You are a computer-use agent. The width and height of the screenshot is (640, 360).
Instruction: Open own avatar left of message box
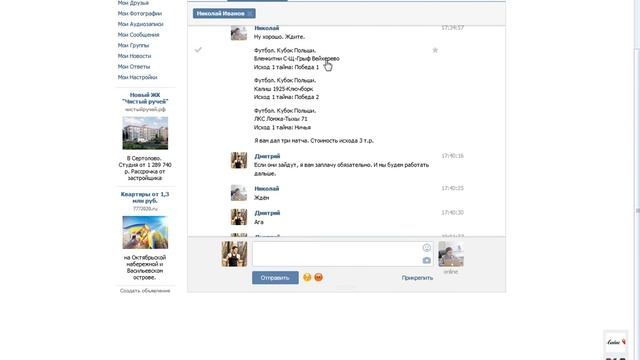click(x=234, y=253)
